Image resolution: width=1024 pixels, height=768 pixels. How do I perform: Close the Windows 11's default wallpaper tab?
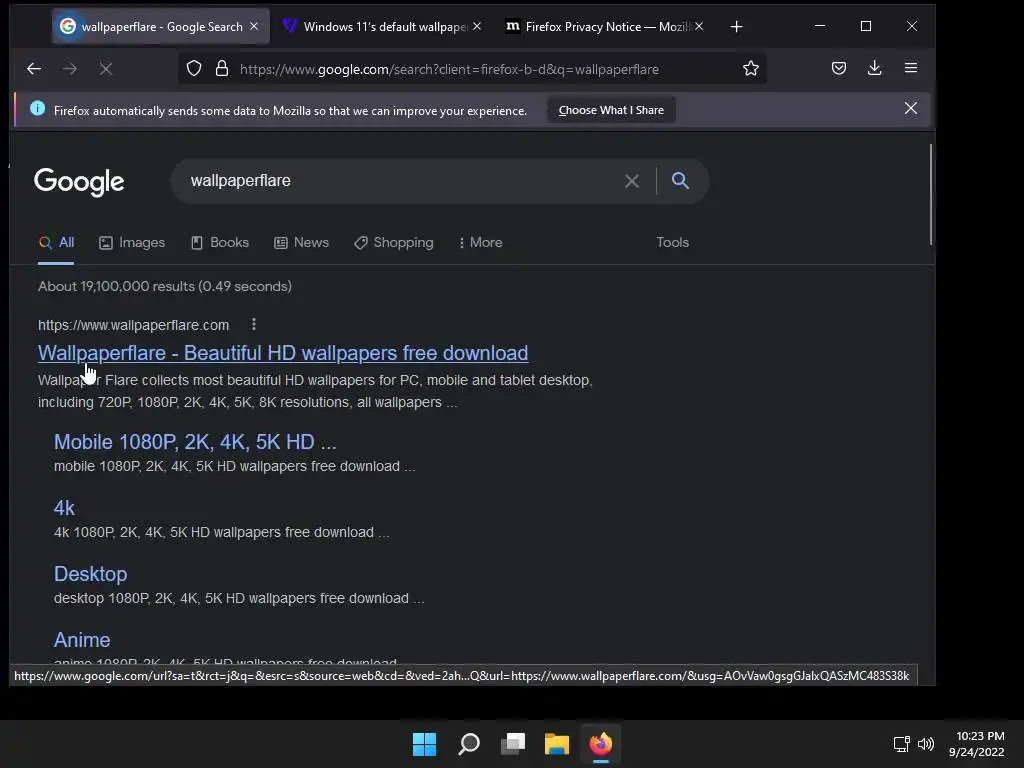point(477,26)
